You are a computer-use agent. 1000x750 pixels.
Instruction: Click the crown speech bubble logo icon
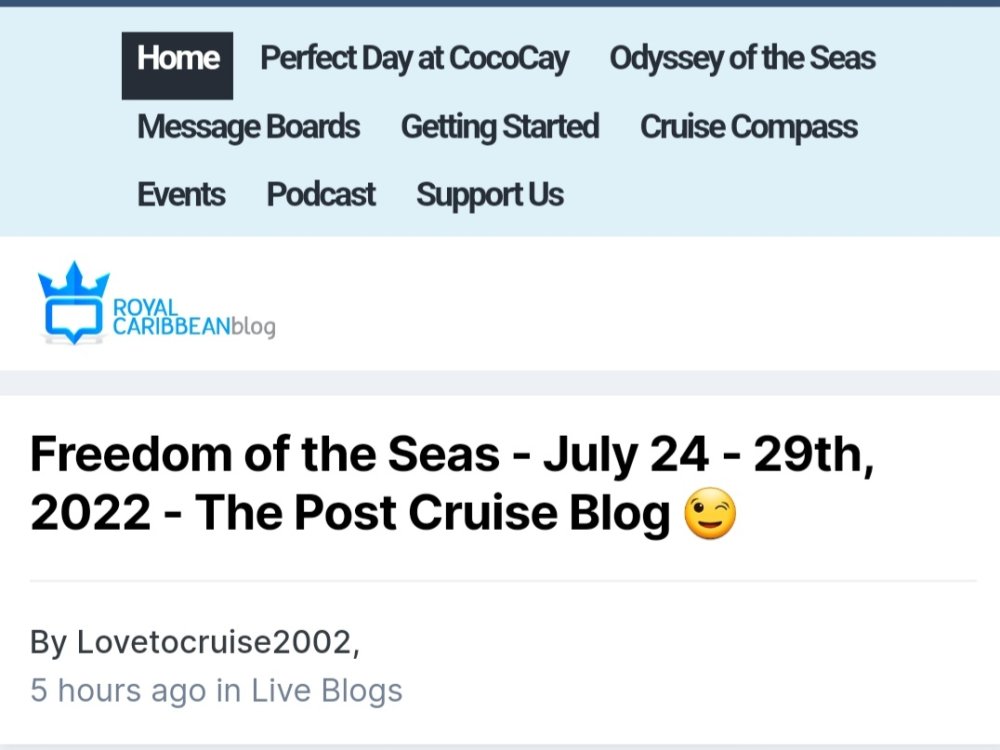click(73, 303)
